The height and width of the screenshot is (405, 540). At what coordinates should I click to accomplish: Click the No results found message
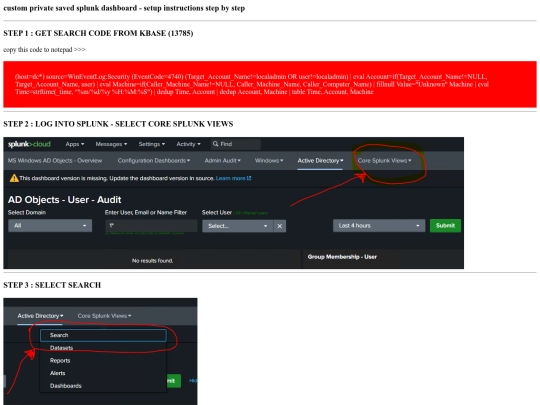(x=152, y=261)
